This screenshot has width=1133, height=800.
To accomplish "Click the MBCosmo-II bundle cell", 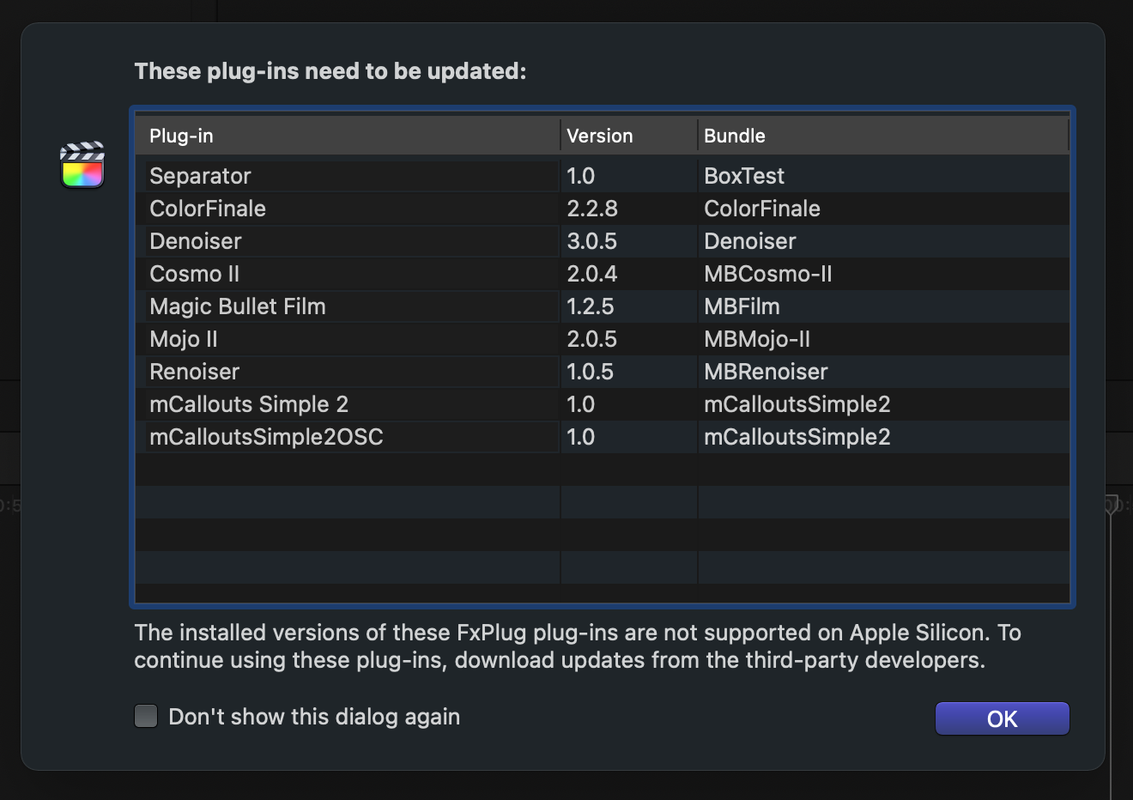I will (x=768, y=274).
